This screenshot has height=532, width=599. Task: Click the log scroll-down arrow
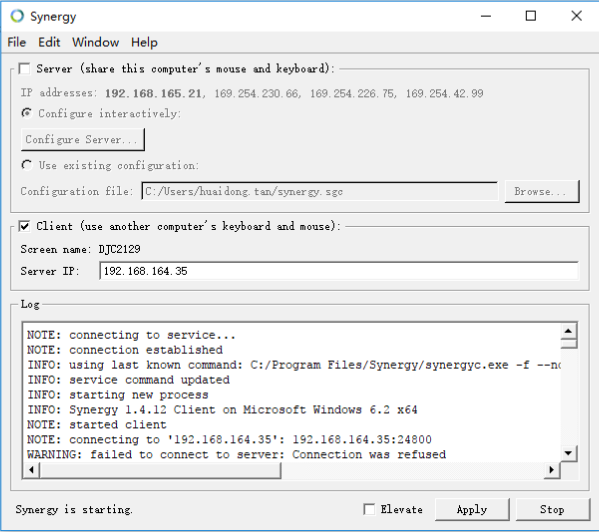568,453
